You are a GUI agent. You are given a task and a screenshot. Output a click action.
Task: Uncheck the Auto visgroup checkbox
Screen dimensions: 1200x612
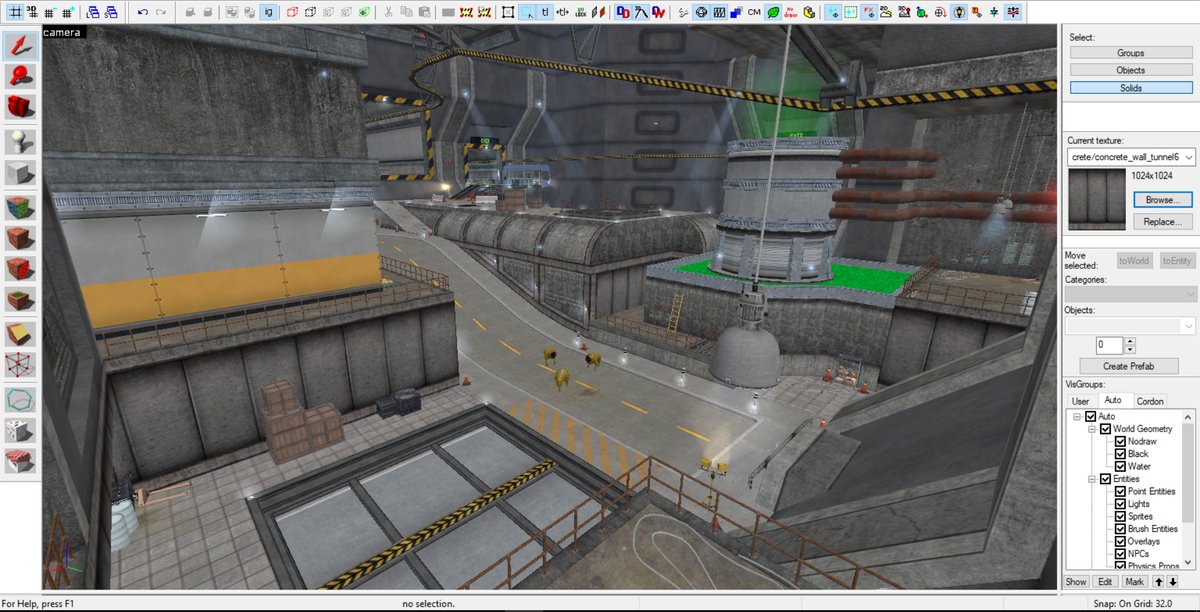(x=1091, y=417)
